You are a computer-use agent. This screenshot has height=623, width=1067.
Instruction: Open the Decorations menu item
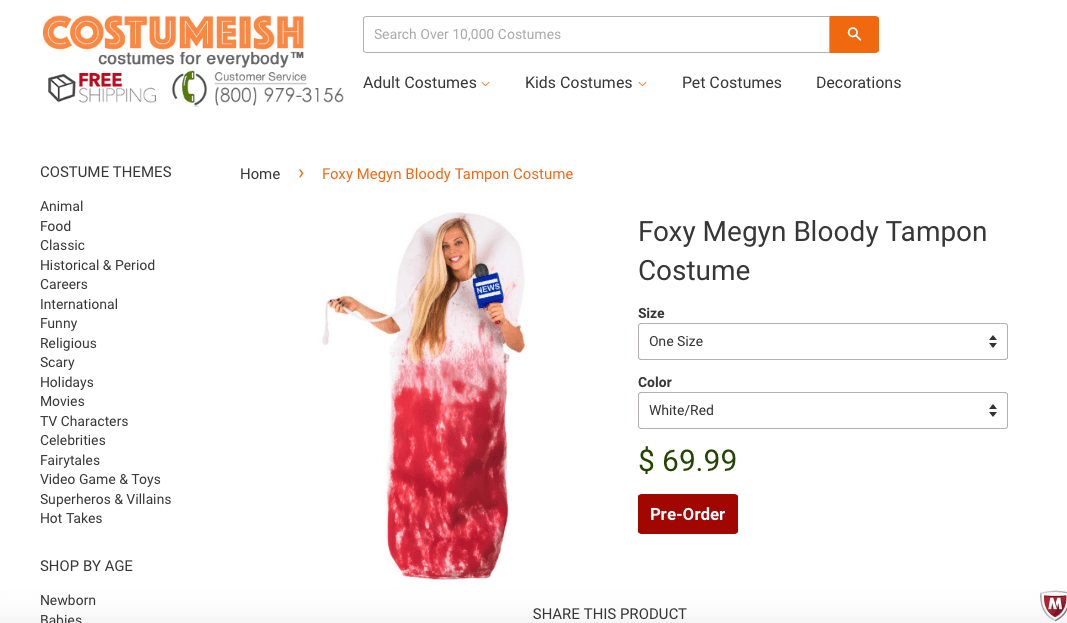[858, 83]
